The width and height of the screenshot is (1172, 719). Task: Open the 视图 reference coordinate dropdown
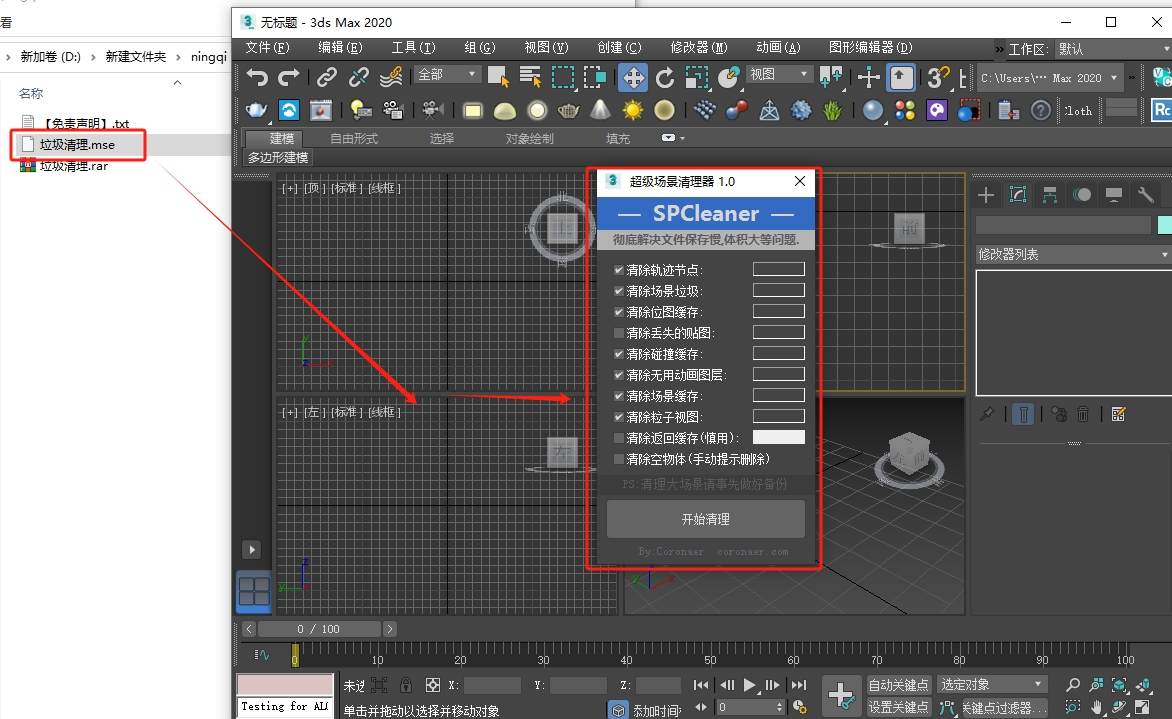click(780, 74)
